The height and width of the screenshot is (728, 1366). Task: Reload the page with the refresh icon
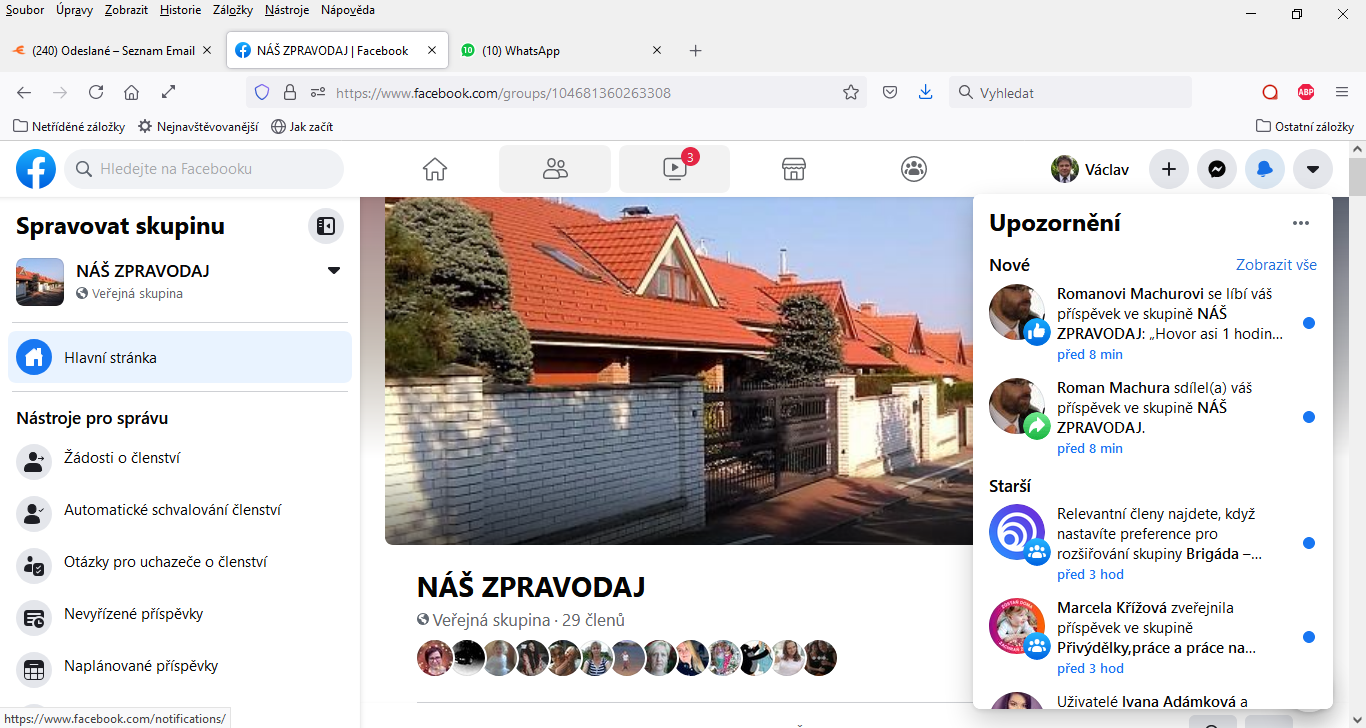pyautogui.click(x=96, y=92)
